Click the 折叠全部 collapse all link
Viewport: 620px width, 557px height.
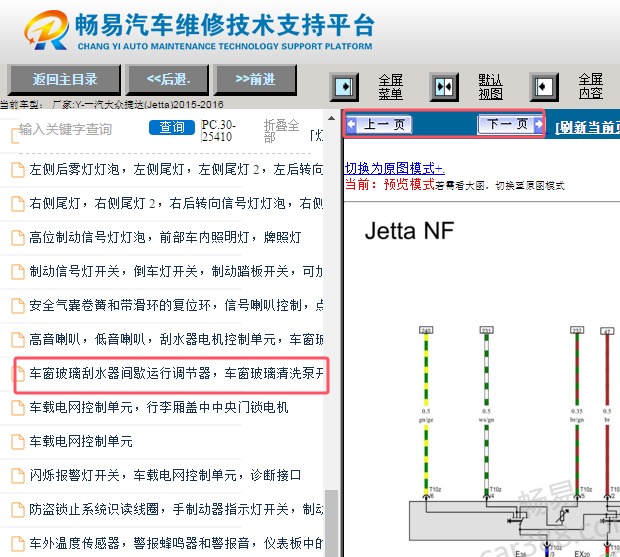[281, 130]
